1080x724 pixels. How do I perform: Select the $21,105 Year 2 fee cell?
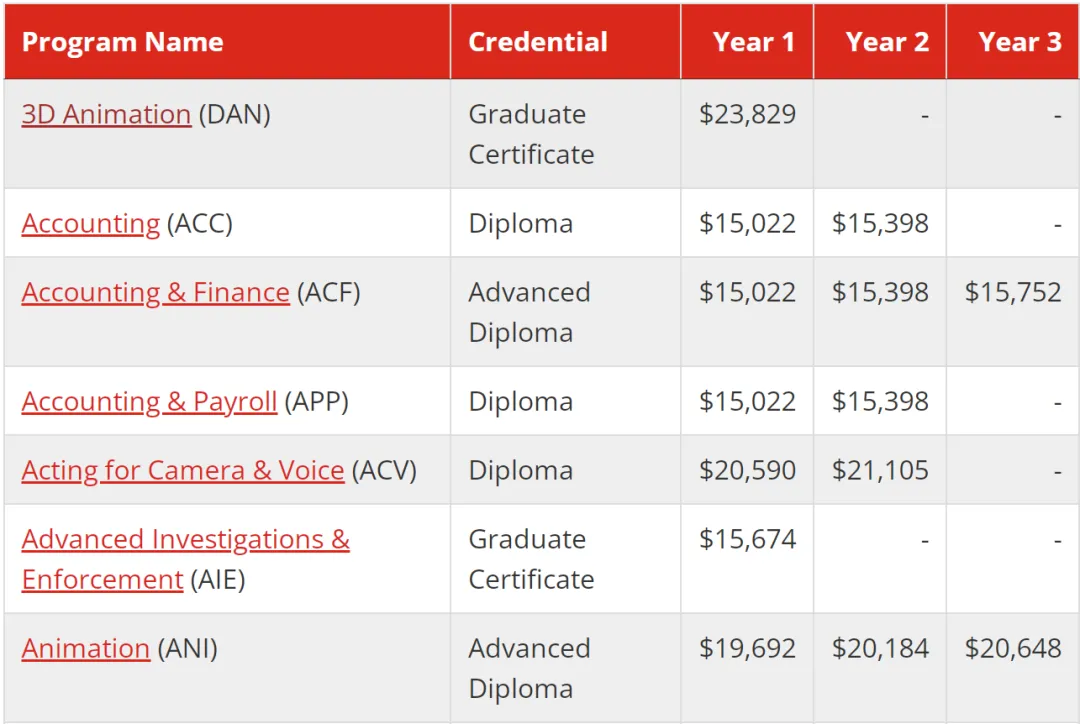tap(880, 470)
